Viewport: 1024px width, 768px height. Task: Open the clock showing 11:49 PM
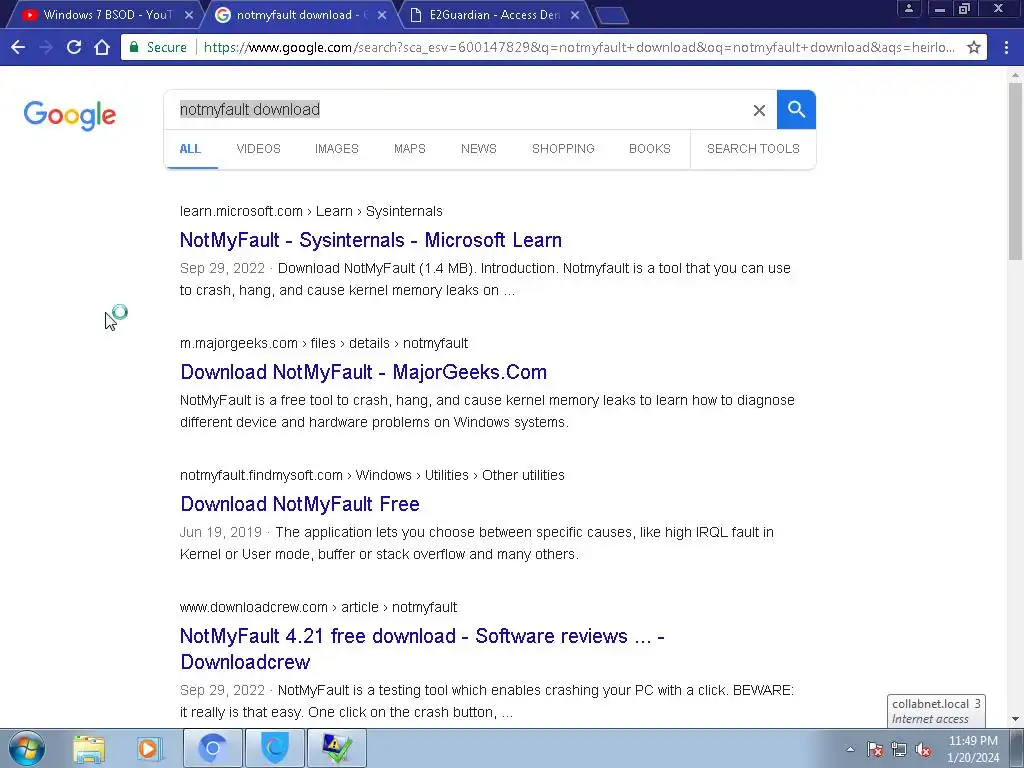(973, 749)
